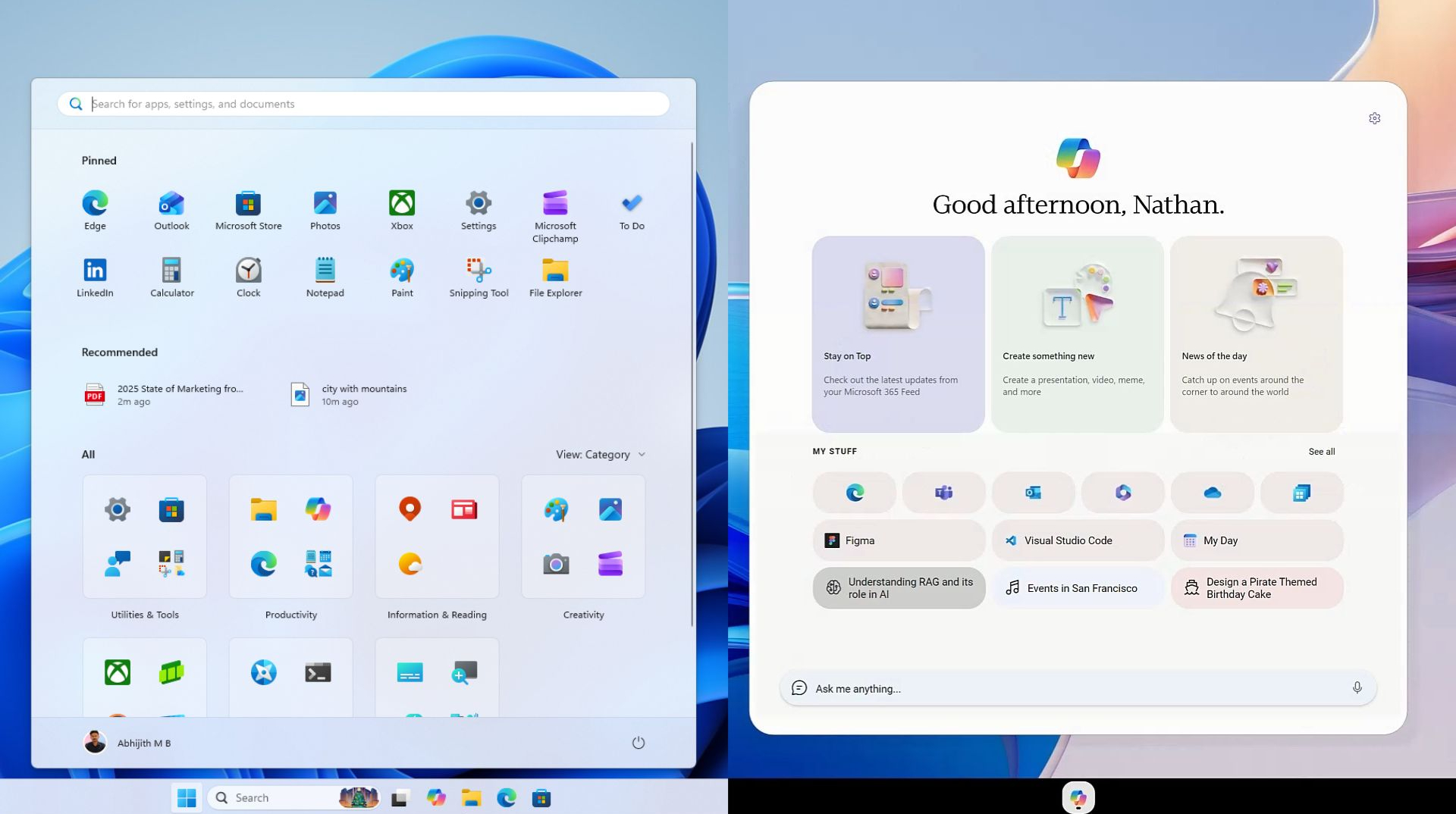Open 2025 State of Marketing recommended PDF
Screen dimensions: 1456x814
165,394
